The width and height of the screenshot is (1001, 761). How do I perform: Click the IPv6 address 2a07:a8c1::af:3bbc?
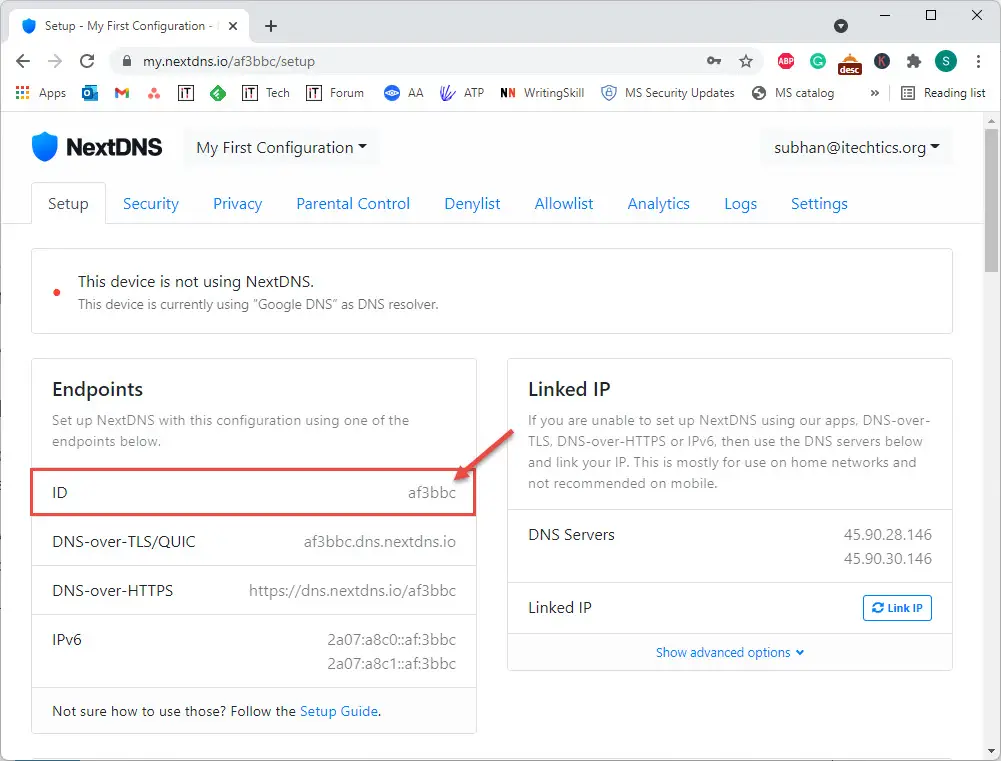tap(392, 664)
